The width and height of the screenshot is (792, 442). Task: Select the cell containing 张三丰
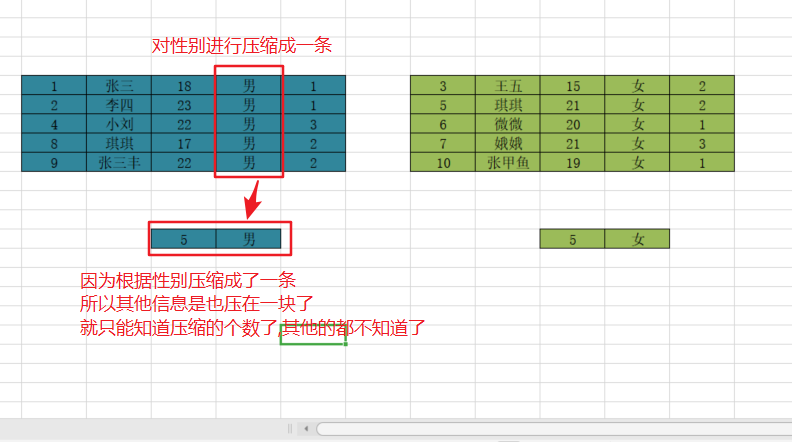[x=119, y=162]
